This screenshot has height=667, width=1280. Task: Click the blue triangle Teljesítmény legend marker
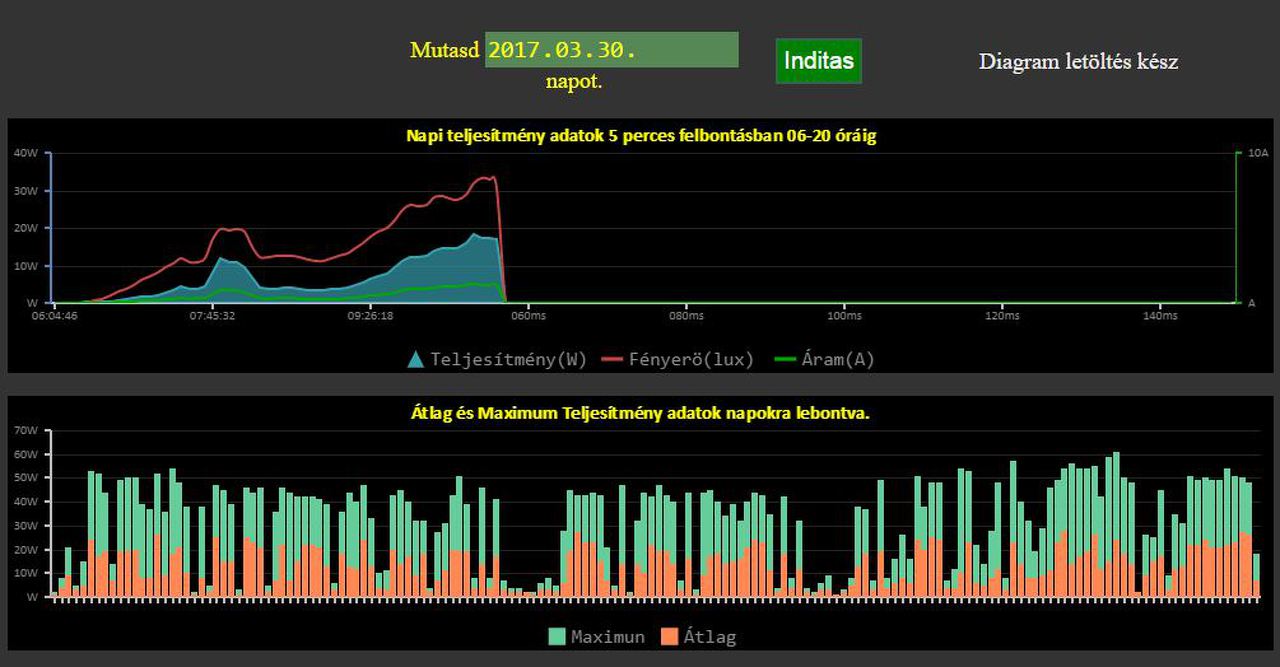point(416,359)
